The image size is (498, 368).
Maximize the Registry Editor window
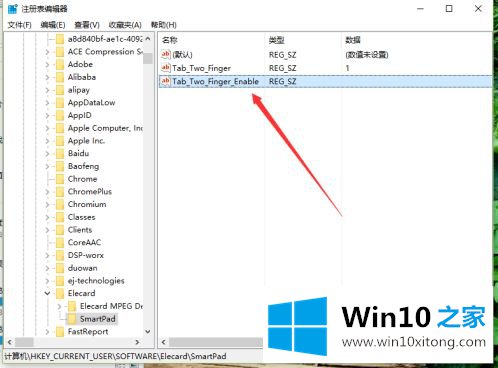tap(449, 9)
